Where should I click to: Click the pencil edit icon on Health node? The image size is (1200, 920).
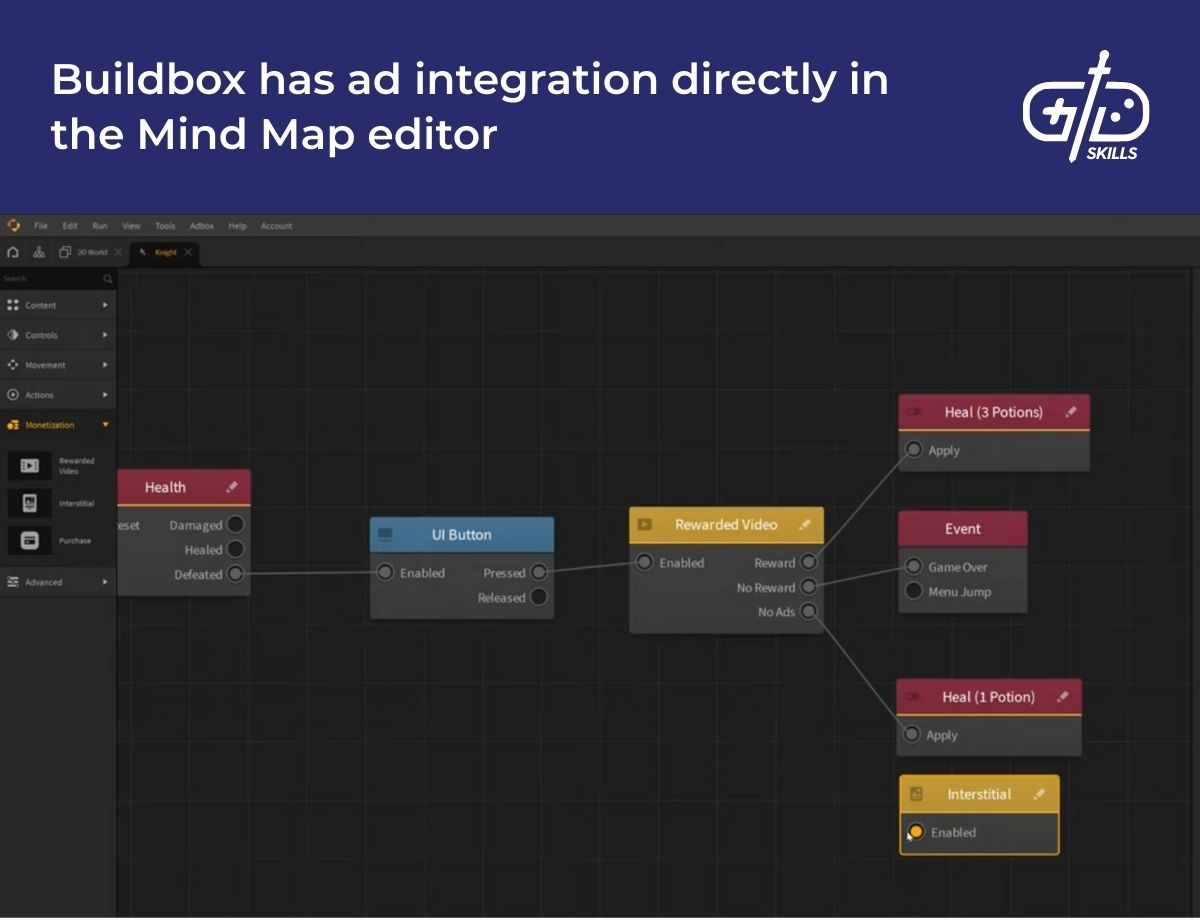tap(233, 486)
